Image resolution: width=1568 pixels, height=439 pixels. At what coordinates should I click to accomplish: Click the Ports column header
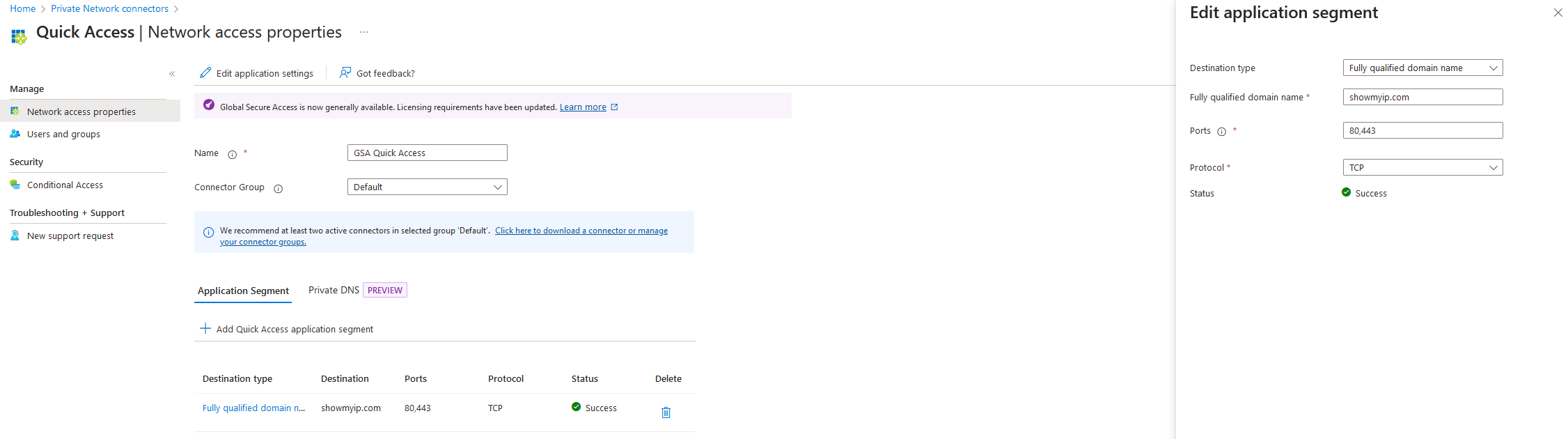pyautogui.click(x=416, y=378)
